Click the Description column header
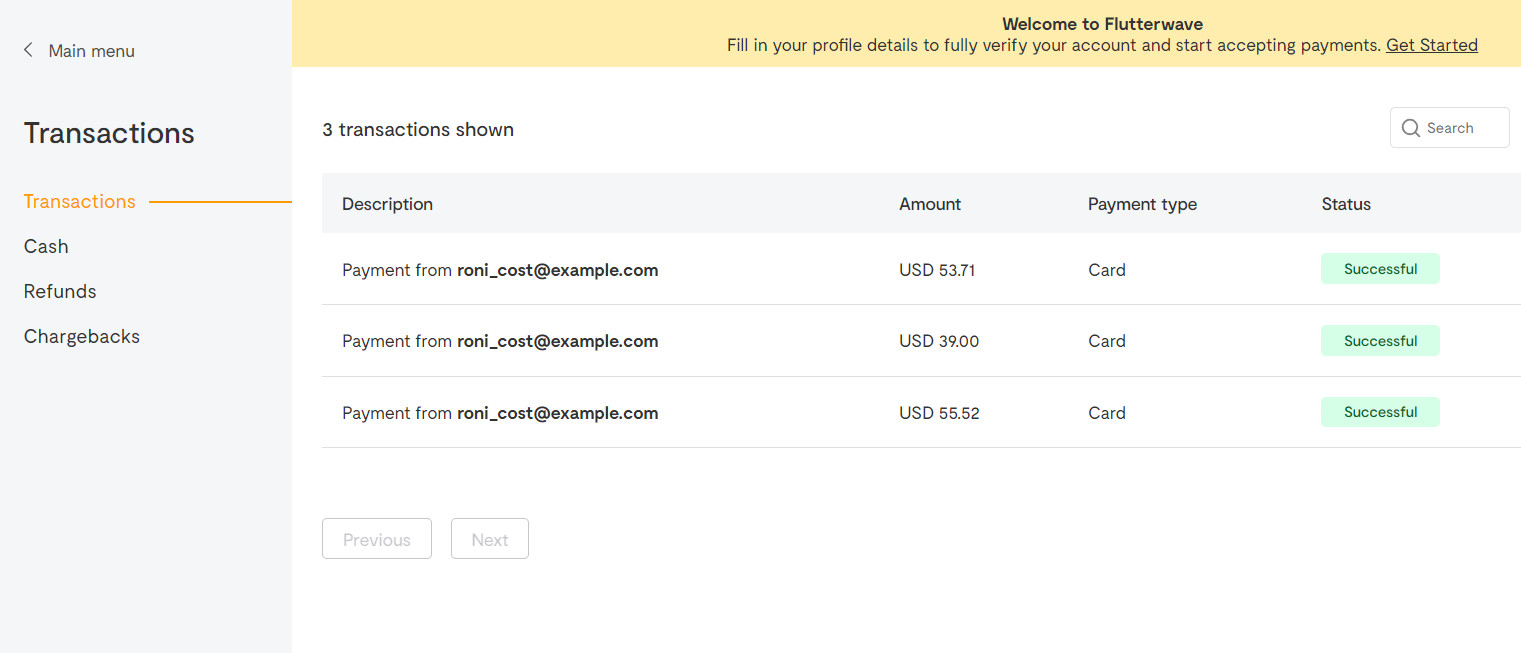Screen dimensions: 1521x653 click(387, 204)
